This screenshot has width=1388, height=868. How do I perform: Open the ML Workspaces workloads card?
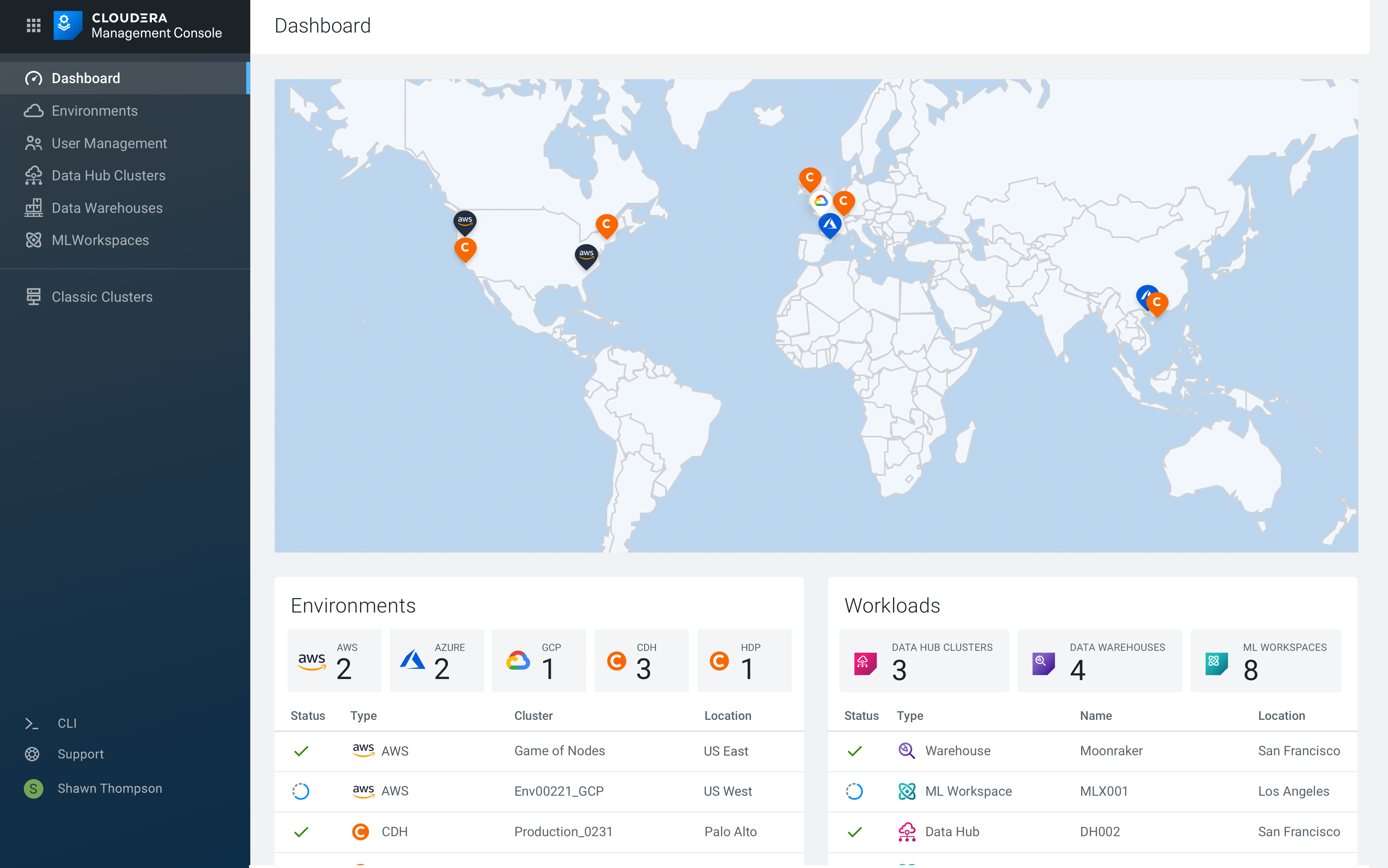(1266, 660)
